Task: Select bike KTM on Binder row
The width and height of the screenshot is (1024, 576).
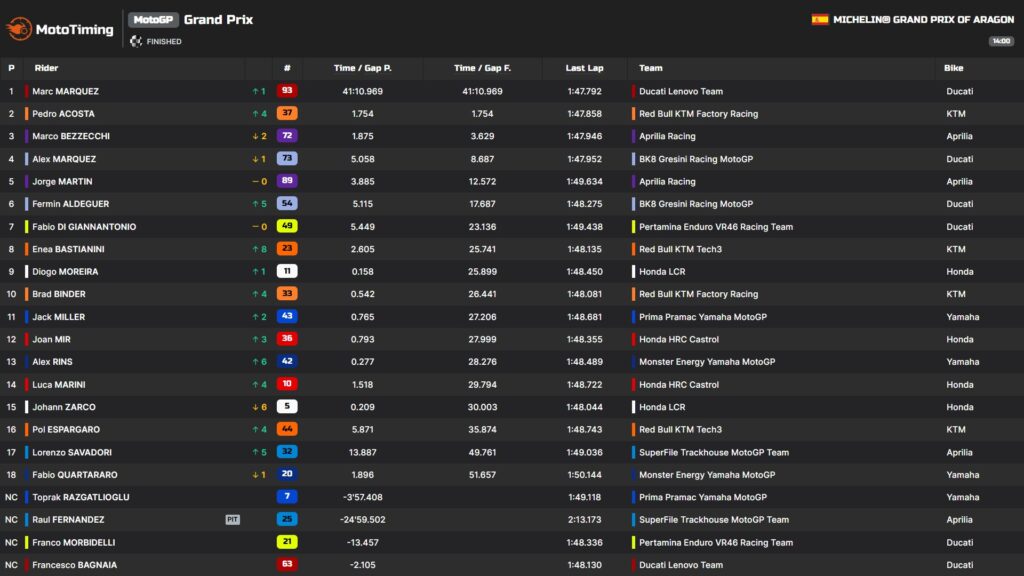Action: 956,294
